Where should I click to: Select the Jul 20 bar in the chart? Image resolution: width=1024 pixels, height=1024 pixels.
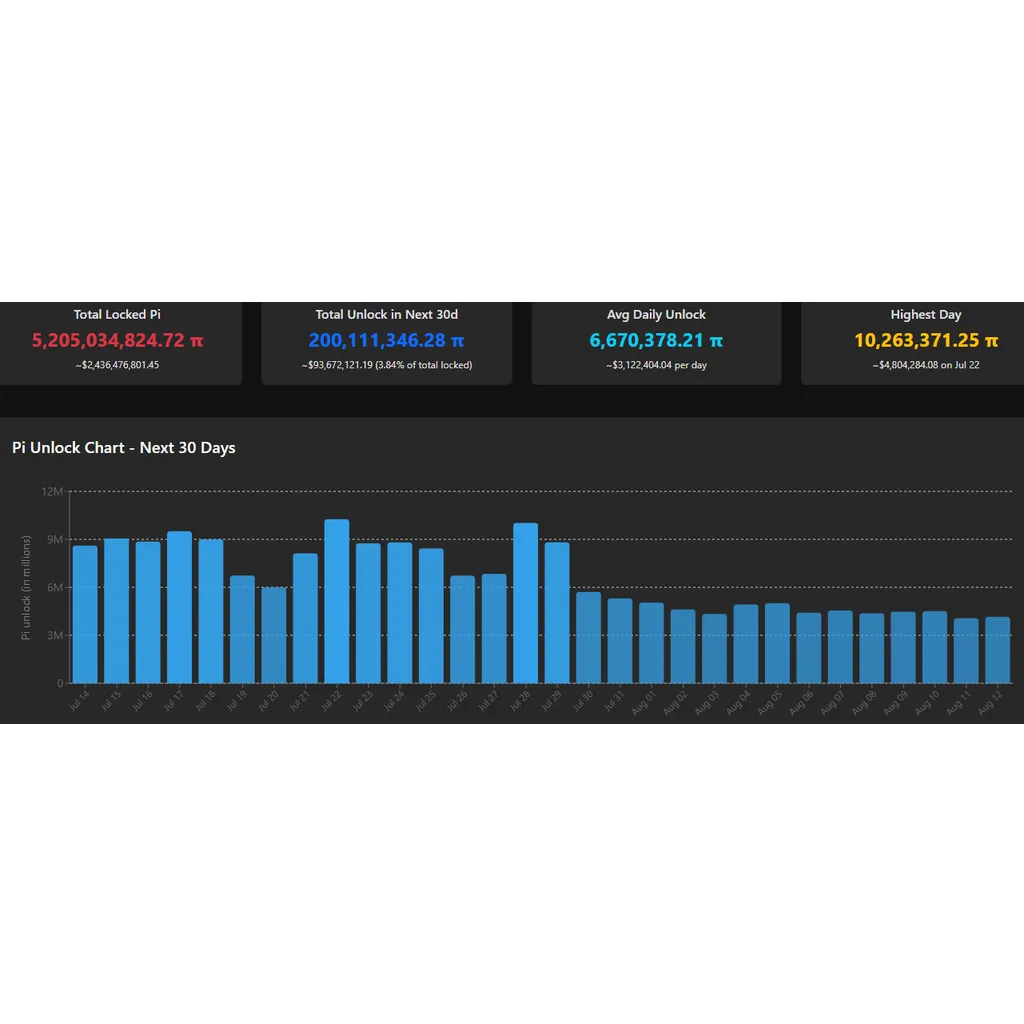pos(274,635)
